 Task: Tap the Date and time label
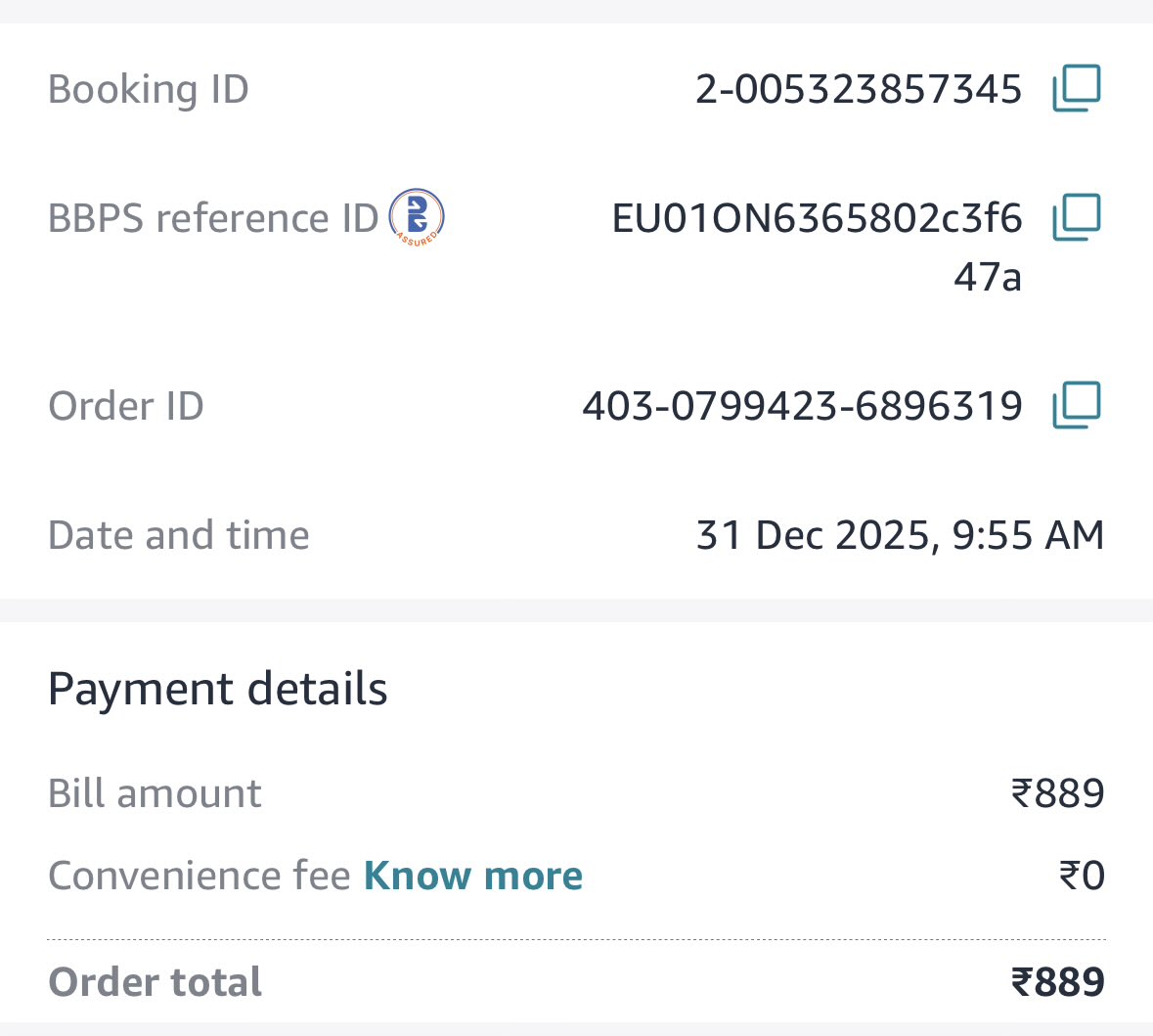point(179,535)
